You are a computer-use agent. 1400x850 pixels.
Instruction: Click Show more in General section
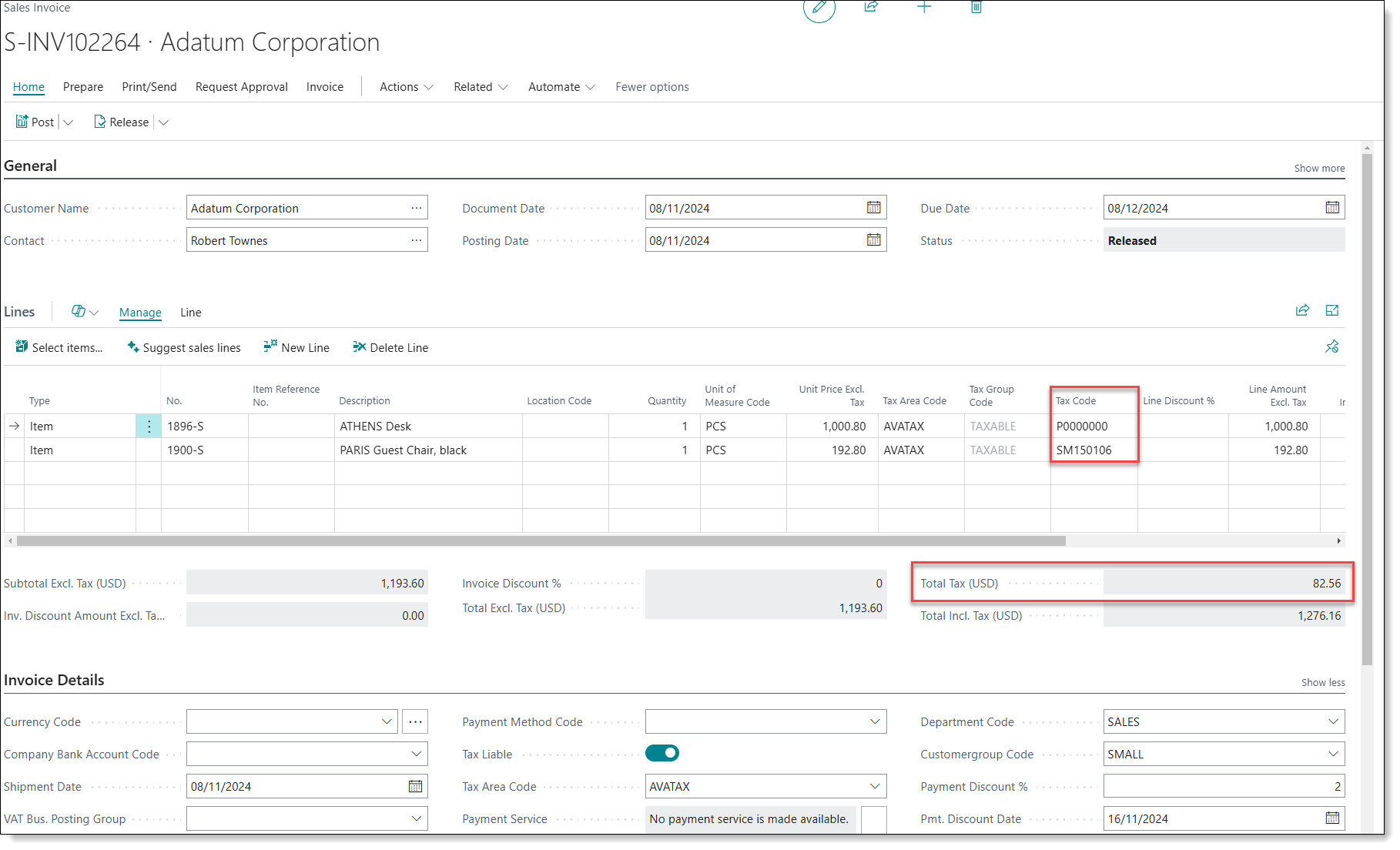click(1319, 168)
